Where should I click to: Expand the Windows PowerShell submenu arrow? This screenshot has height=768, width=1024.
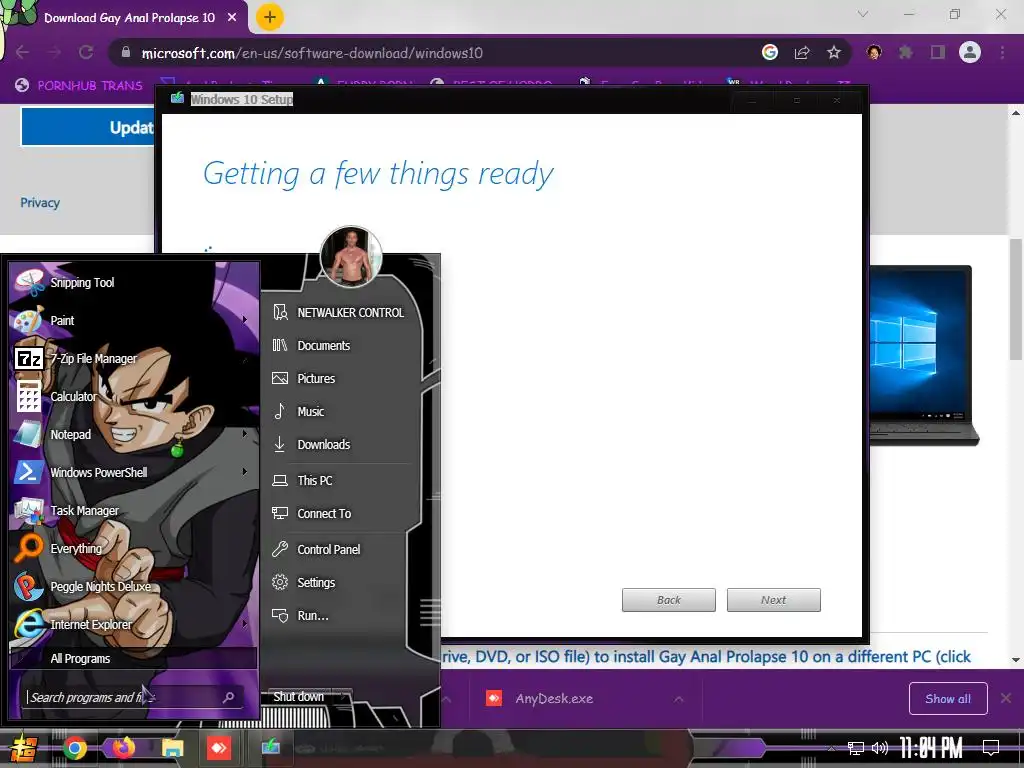click(245, 472)
